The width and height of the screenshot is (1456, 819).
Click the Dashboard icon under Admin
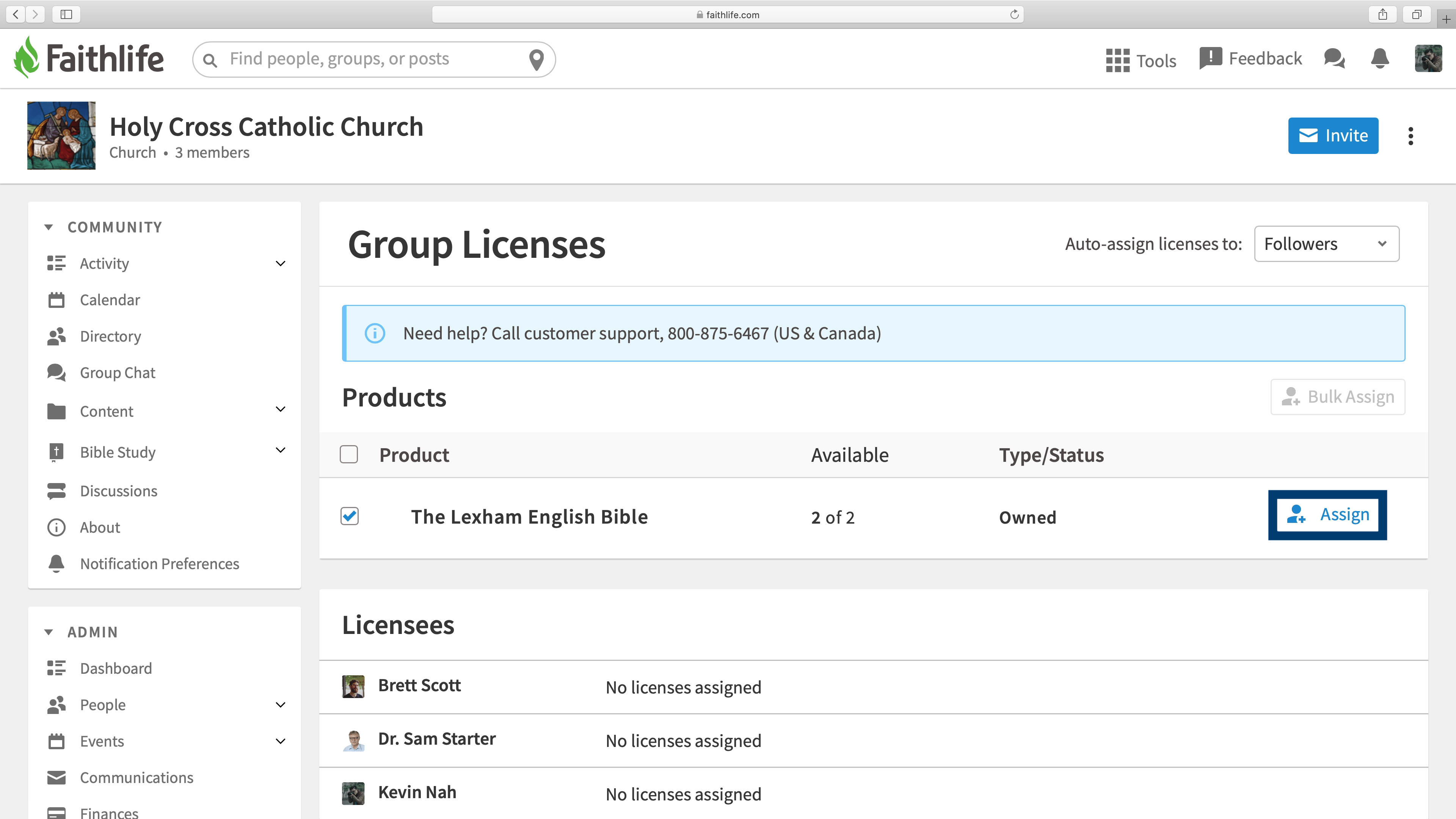point(56,668)
